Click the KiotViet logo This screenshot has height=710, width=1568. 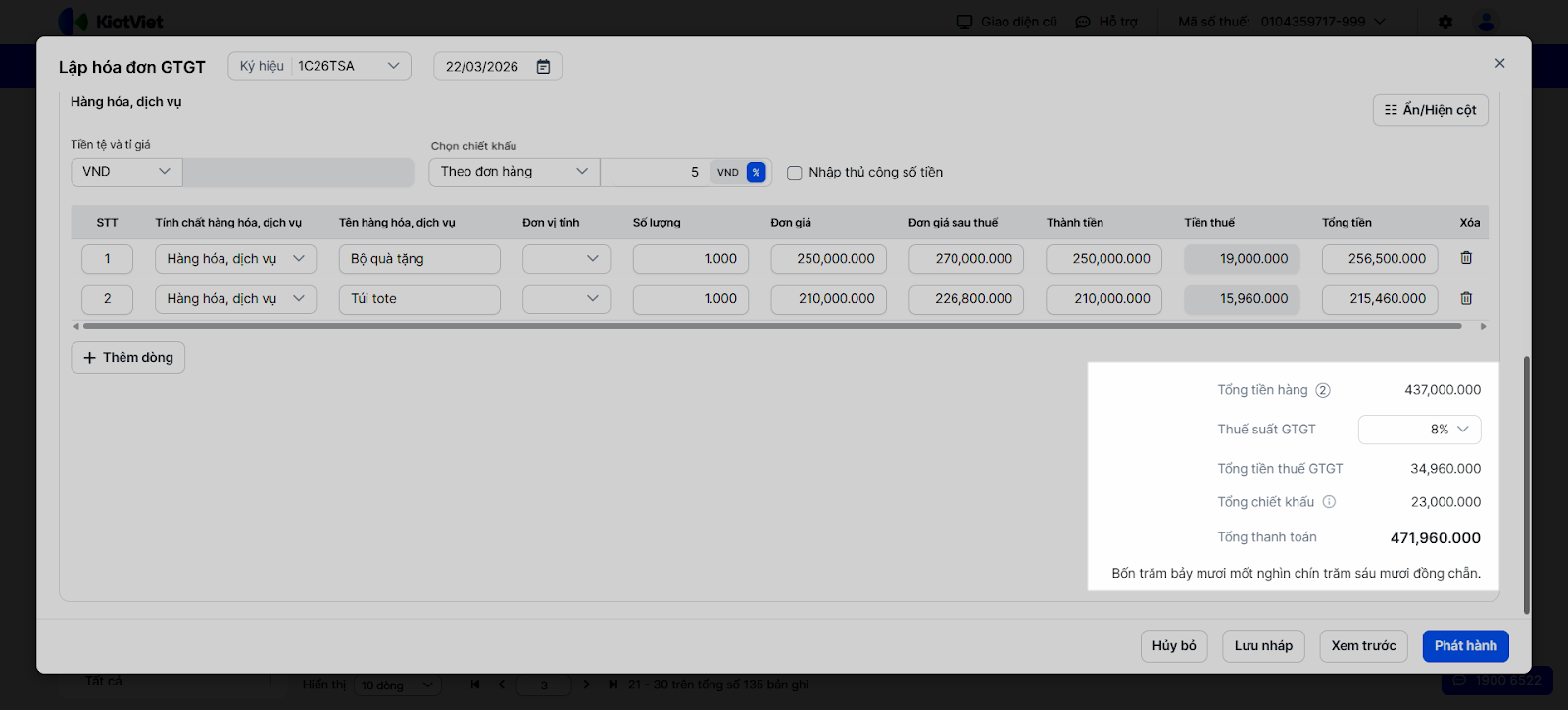tap(111, 22)
